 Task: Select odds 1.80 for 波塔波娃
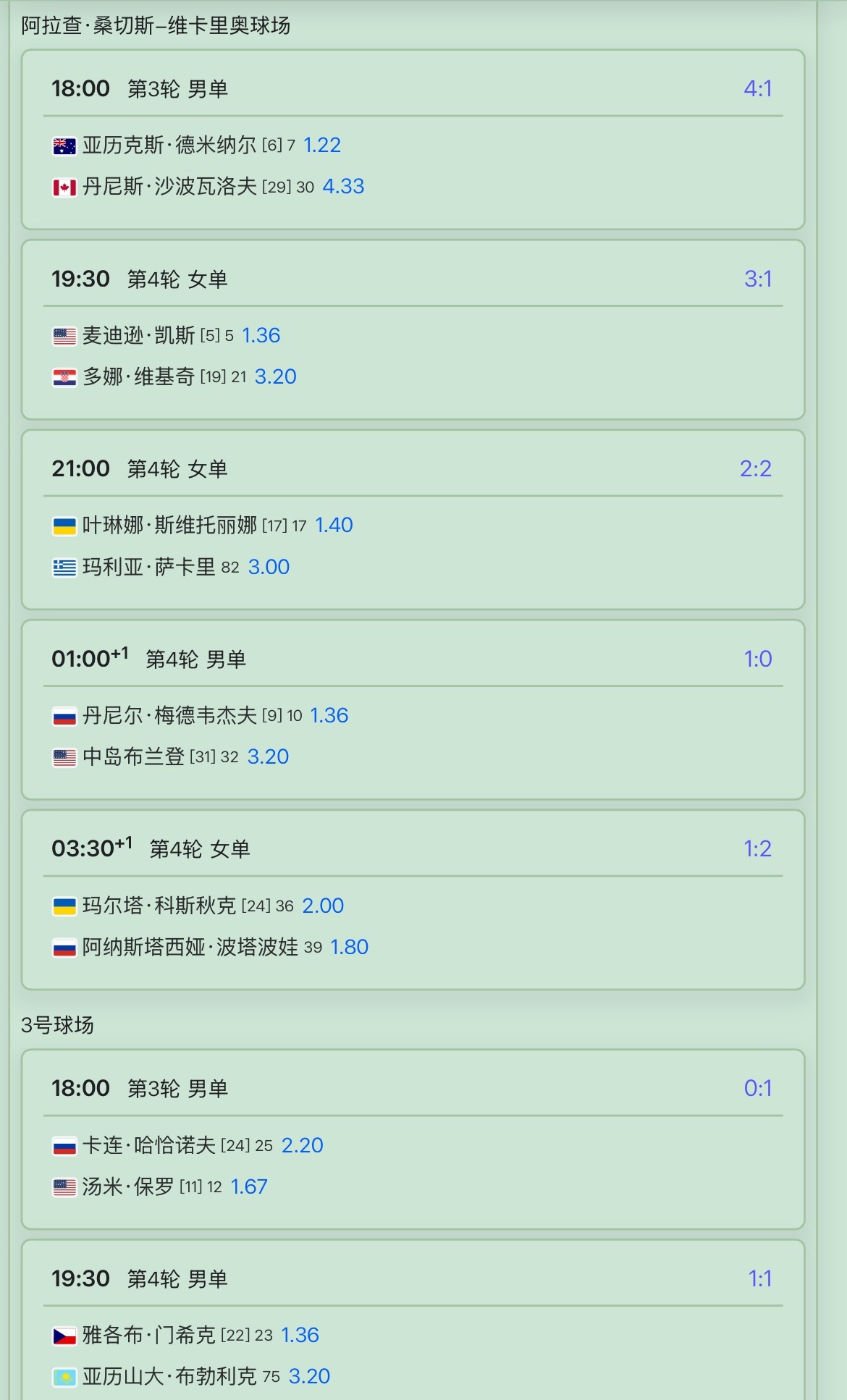click(350, 947)
